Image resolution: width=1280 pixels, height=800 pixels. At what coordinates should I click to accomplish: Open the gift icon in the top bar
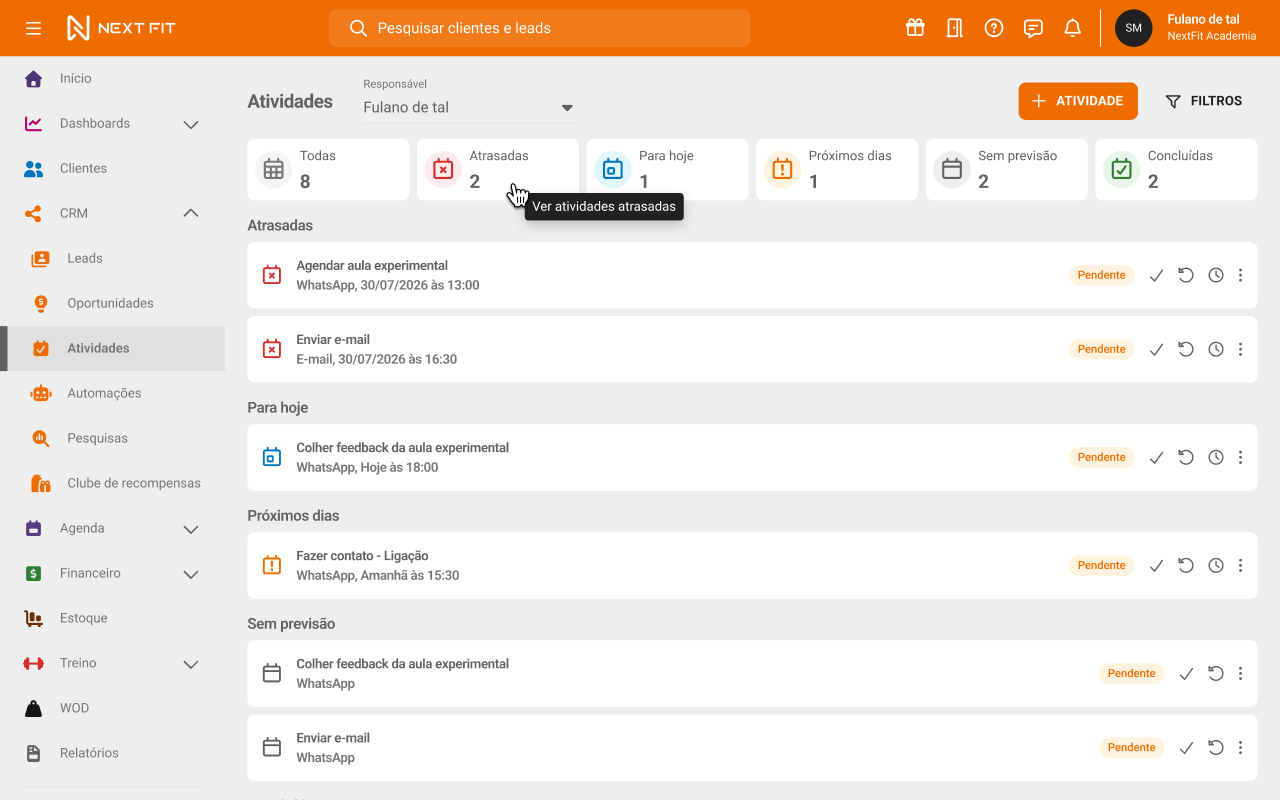915,28
